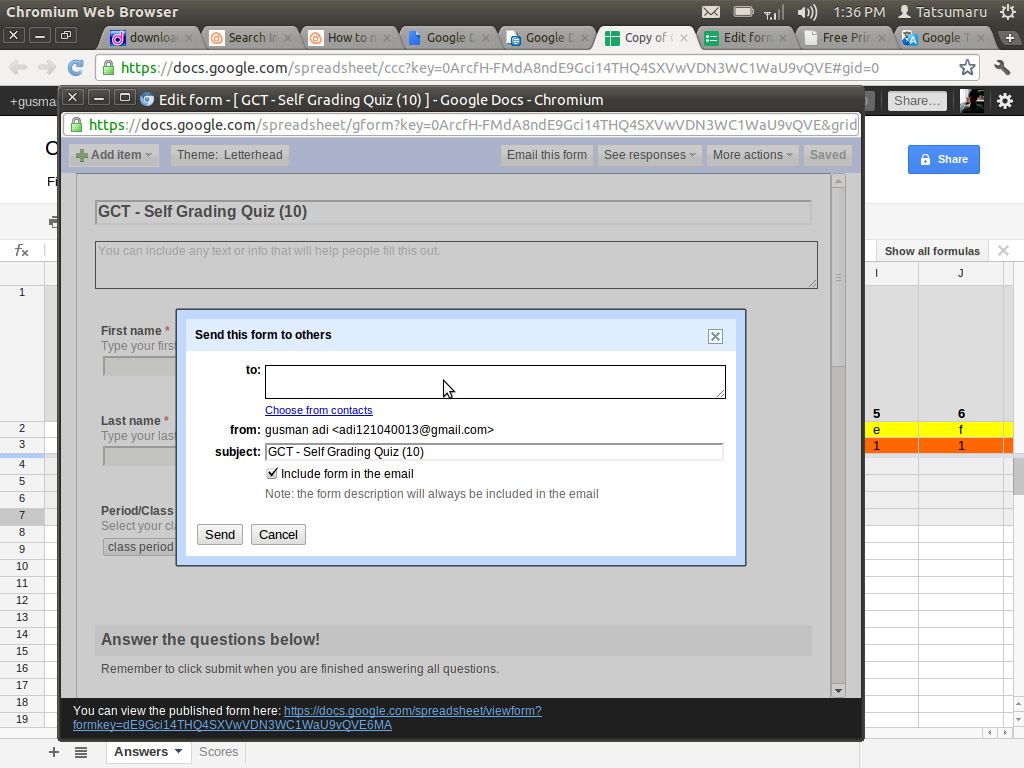Screen dimensions: 1024x768
Task: Open the all sheets list icon
Action: (x=81, y=752)
